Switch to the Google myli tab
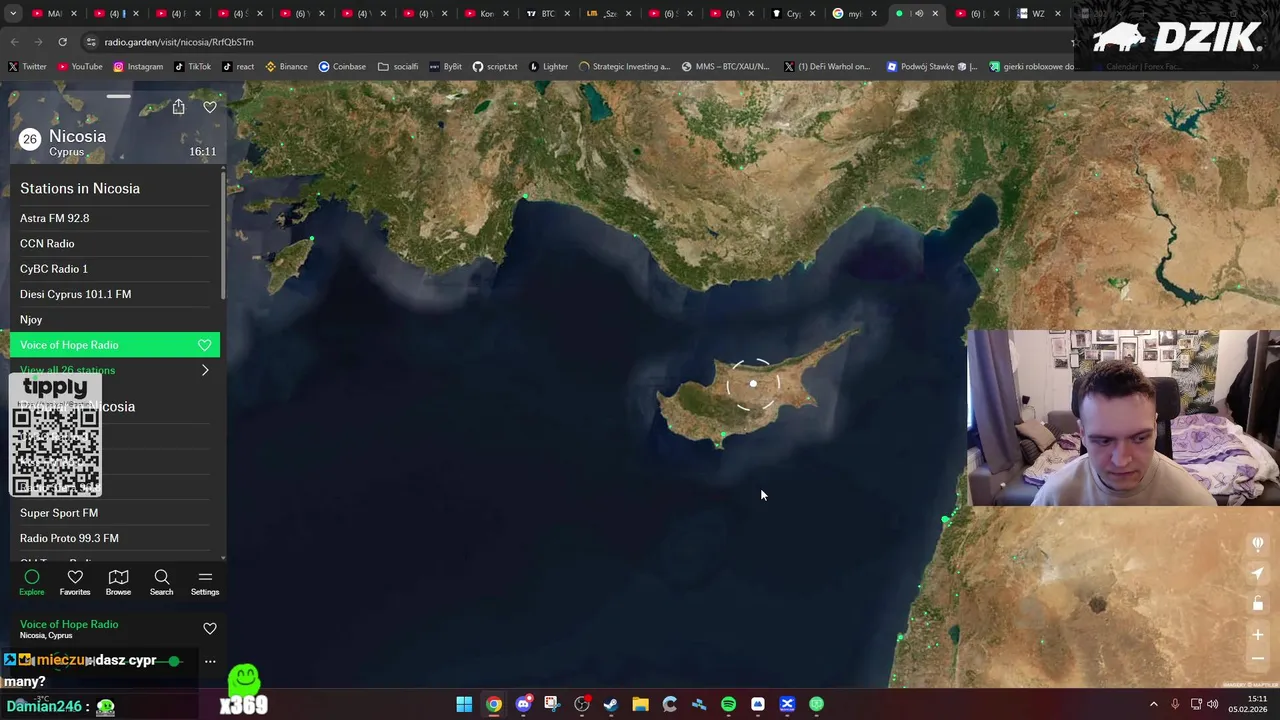This screenshot has height=720, width=1280. [x=854, y=14]
